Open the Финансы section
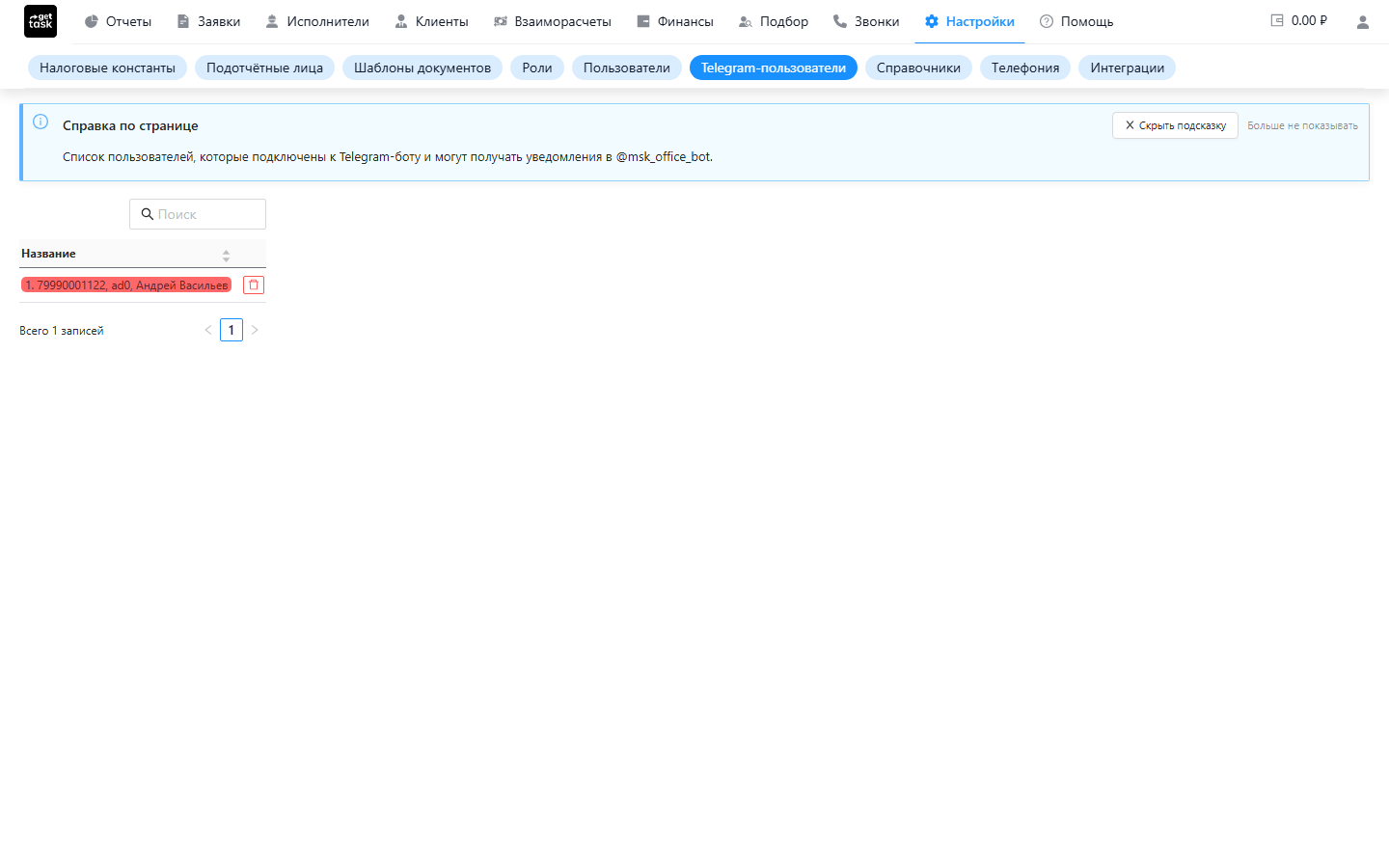This screenshot has height=868, width=1389. (675, 21)
